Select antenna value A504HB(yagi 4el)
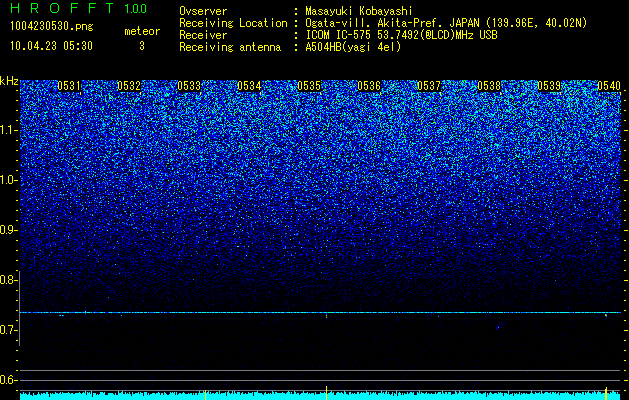The height and width of the screenshot is (400, 629). click(x=353, y=47)
